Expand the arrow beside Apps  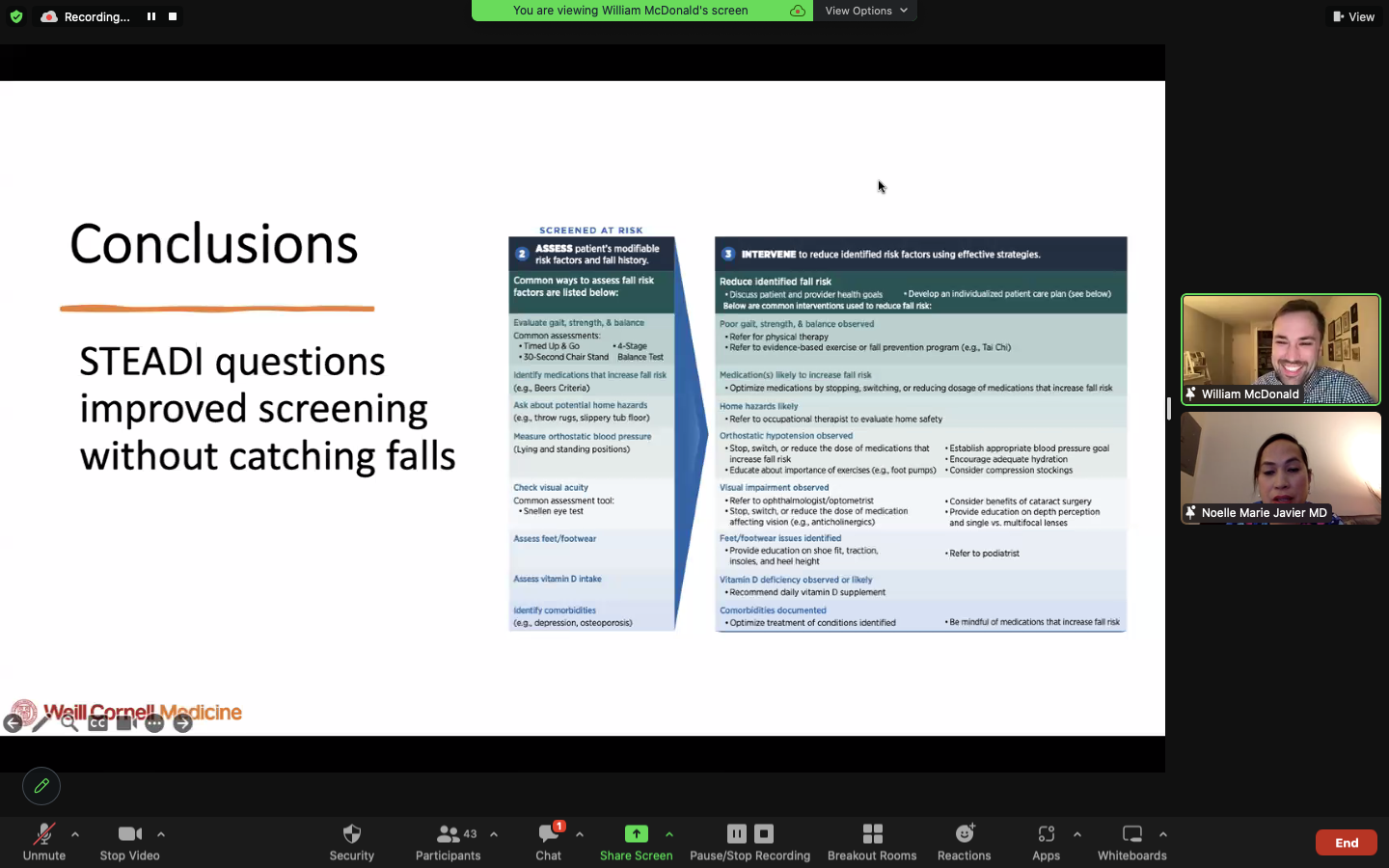pyautogui.click(x=1077, y=834)
